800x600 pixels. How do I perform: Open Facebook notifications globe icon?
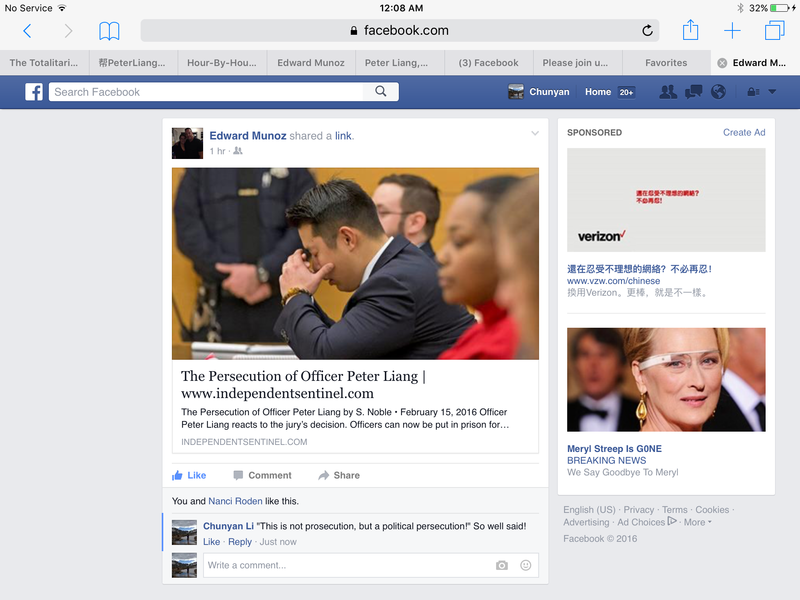point(717,92)
